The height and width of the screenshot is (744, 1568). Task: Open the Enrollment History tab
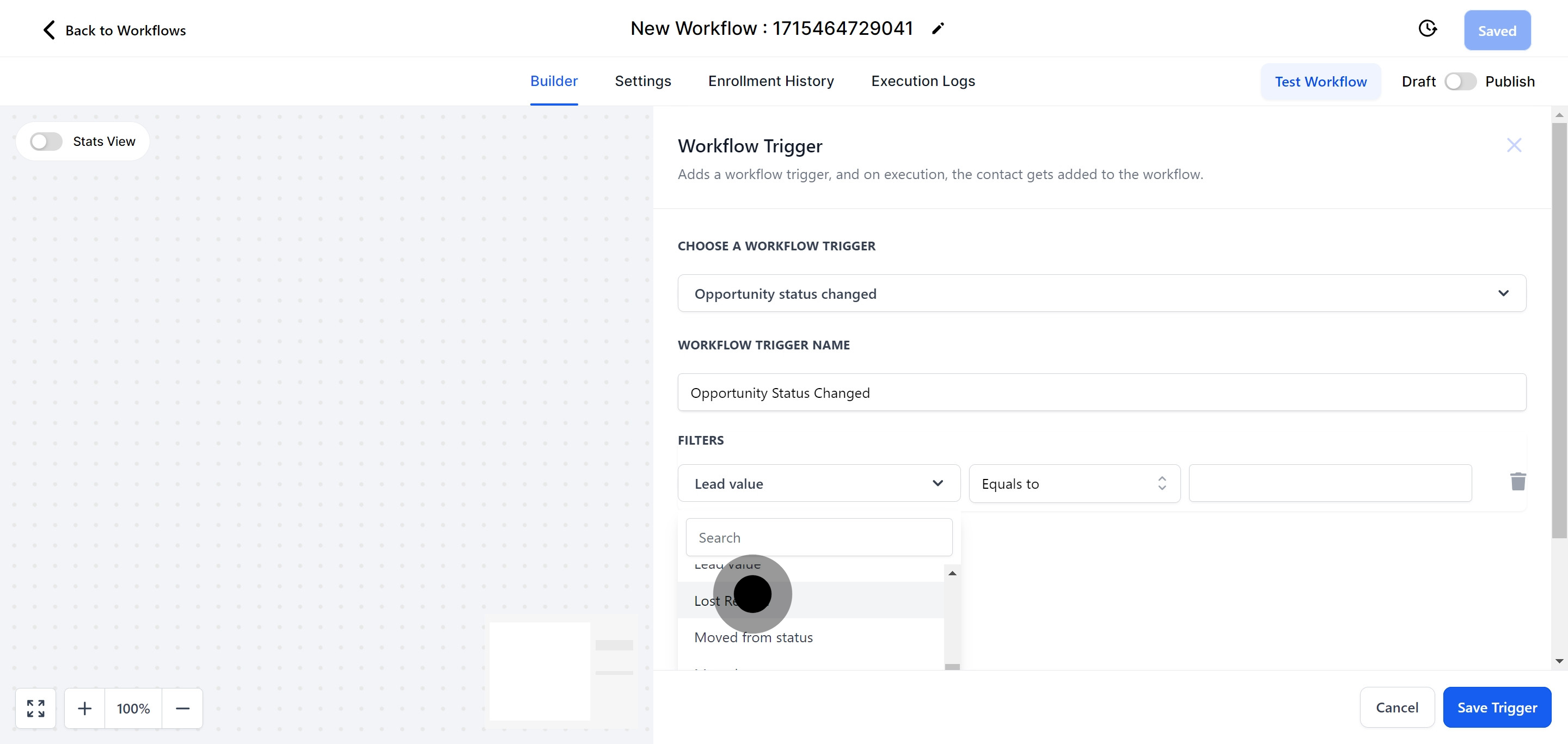(770, 81)
